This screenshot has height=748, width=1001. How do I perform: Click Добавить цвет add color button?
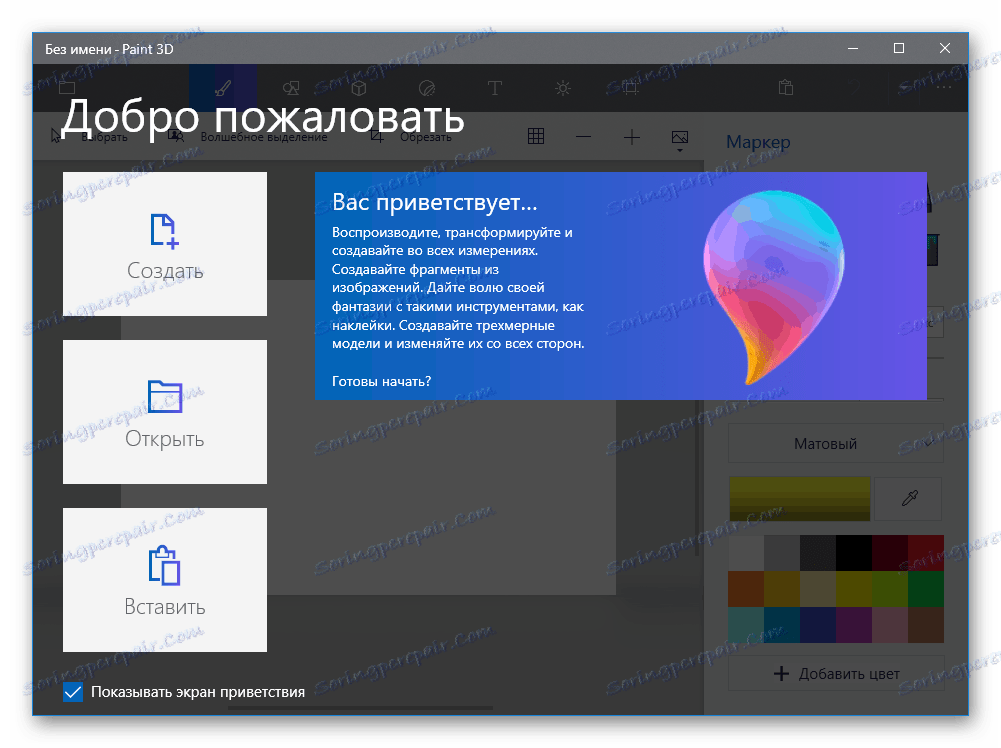[836, 673]
